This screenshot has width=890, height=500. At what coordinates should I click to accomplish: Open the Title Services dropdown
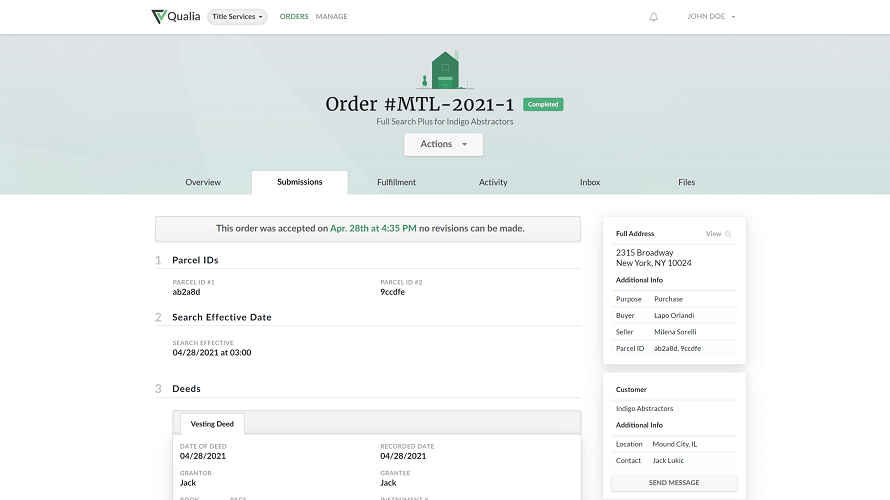(x=237, y=17)
